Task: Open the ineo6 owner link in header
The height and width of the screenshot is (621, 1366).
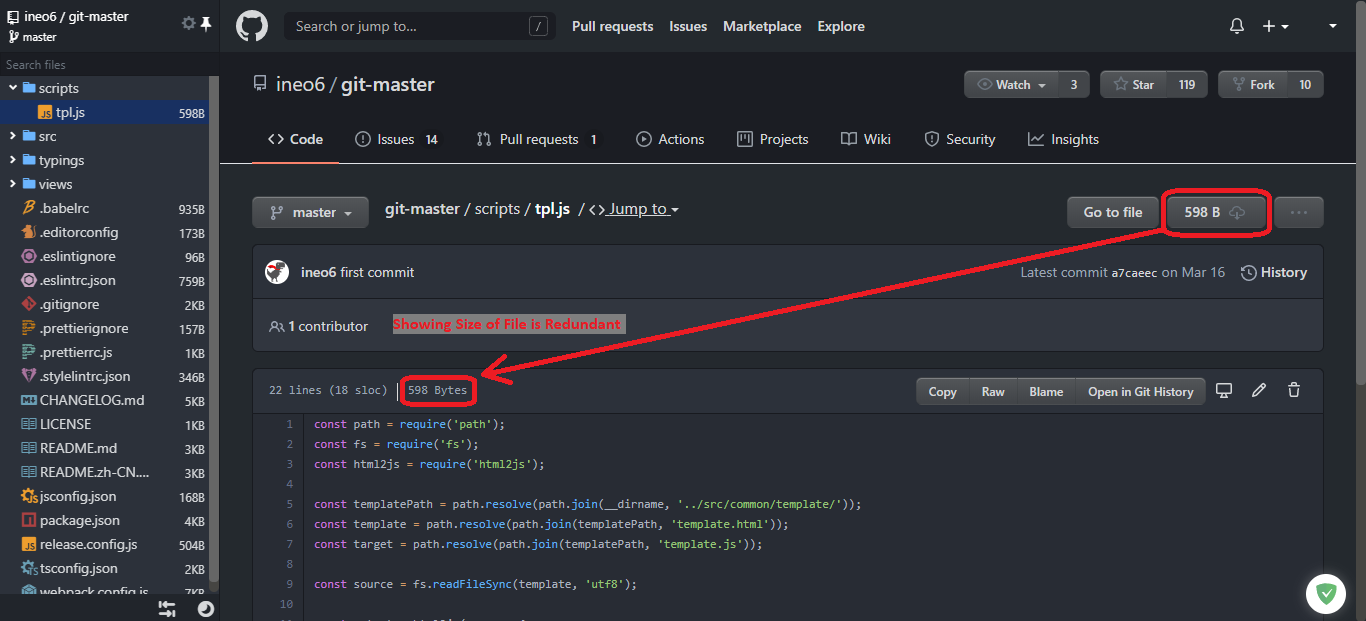Action: (x=301, y=85)
